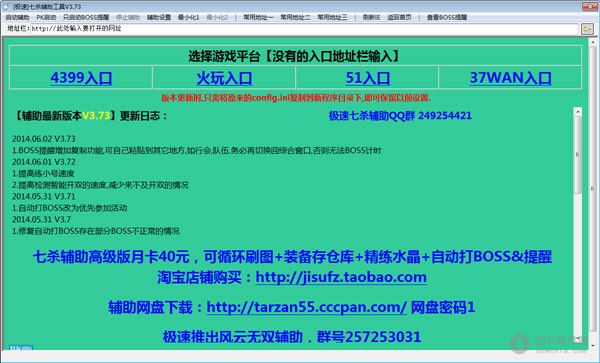Click inner changelog scrollbar down arrow
The height and width of the screenshot is (363, 600).
pyautogui.click(x=578, y=339)
